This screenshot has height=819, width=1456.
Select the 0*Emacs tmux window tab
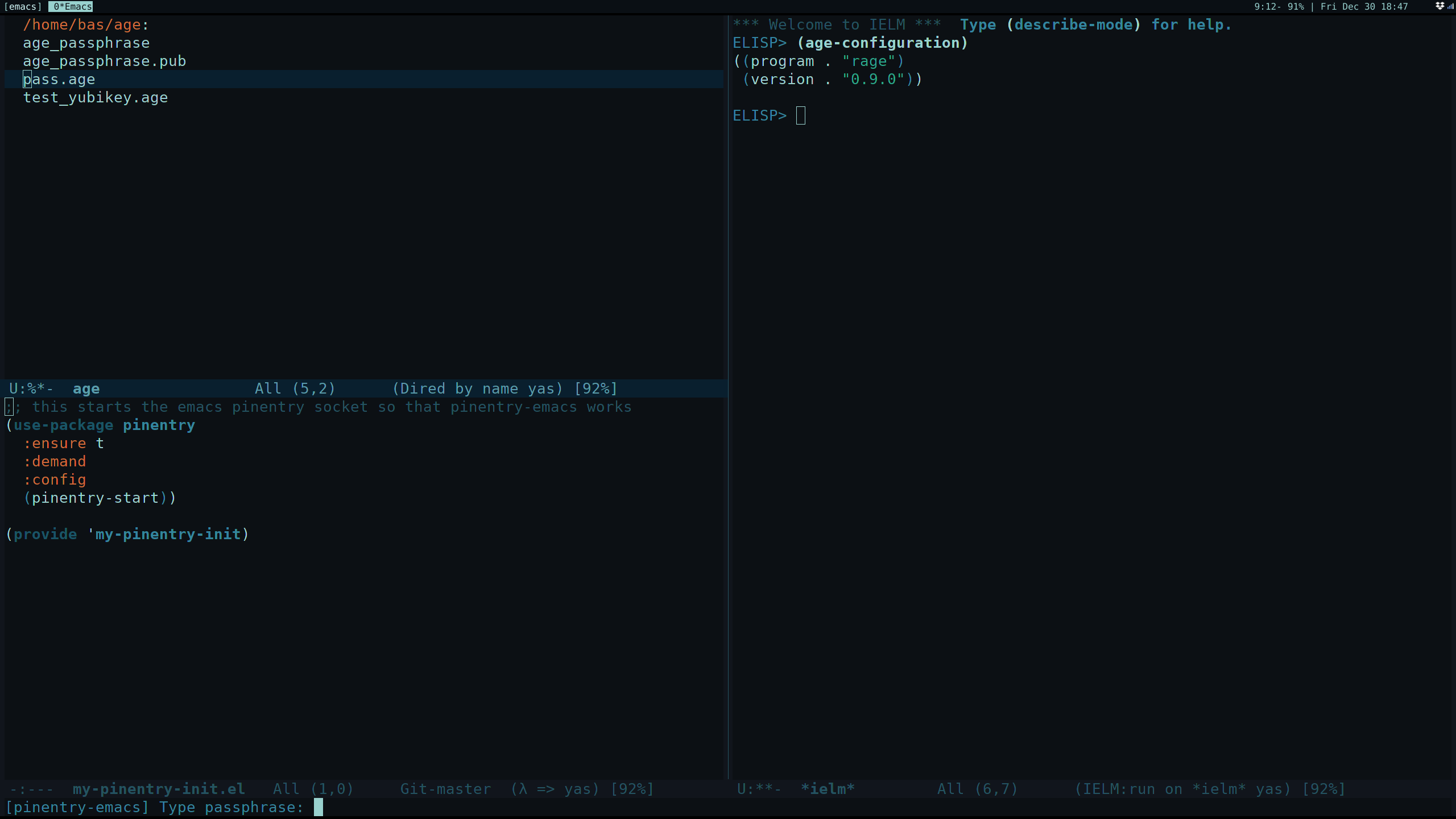(x=71, y=6)
